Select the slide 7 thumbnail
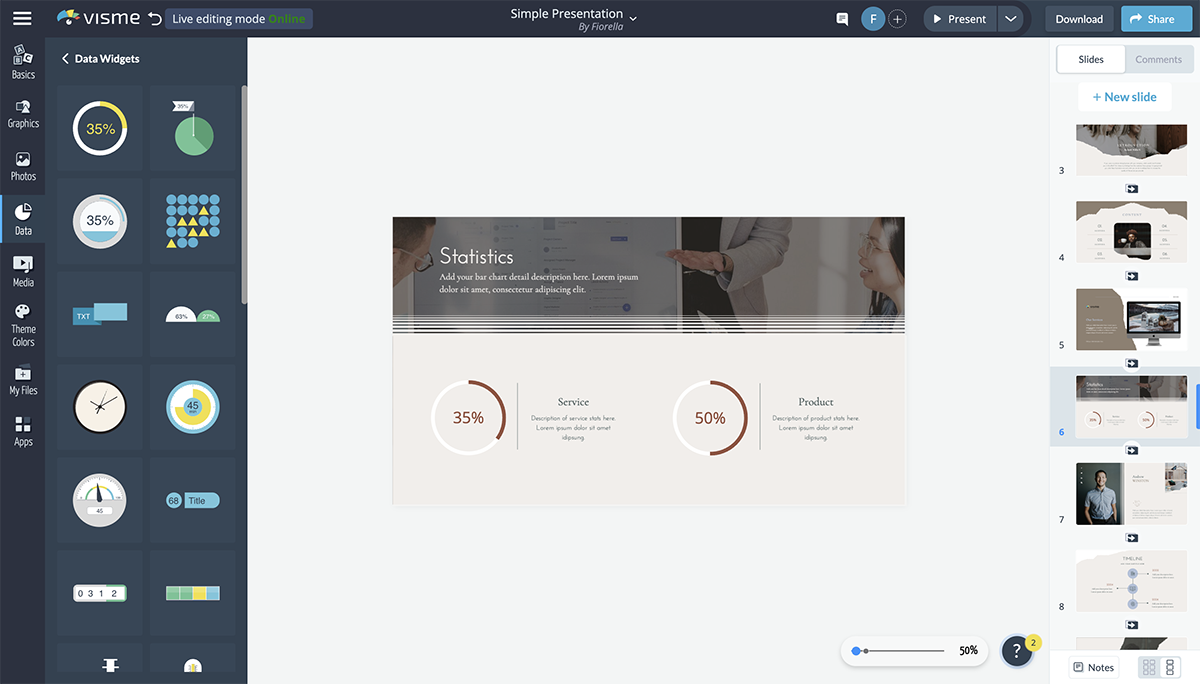The image size is (1200, 684). (x=1131, y=493)
